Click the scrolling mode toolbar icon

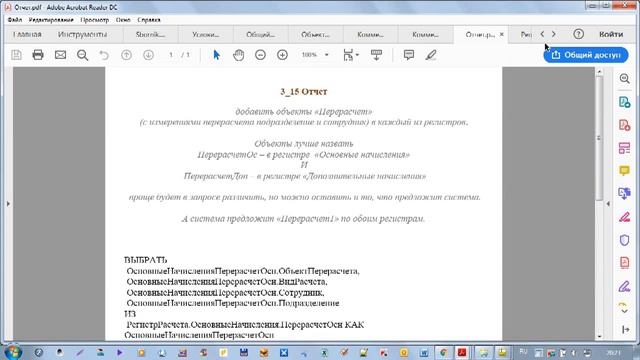pyautogui.click(x=376, y=55)
